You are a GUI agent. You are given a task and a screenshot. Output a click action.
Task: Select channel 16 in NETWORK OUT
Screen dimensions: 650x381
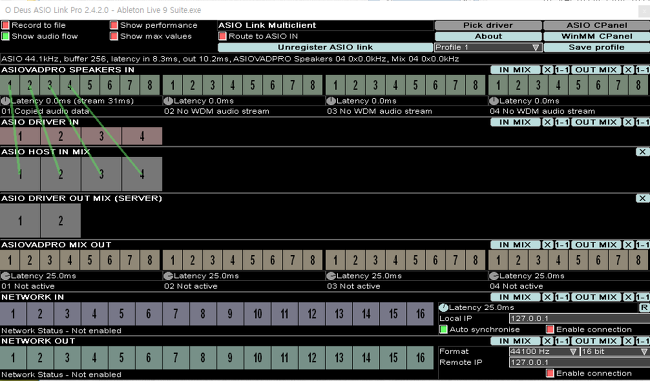[420, 358]
